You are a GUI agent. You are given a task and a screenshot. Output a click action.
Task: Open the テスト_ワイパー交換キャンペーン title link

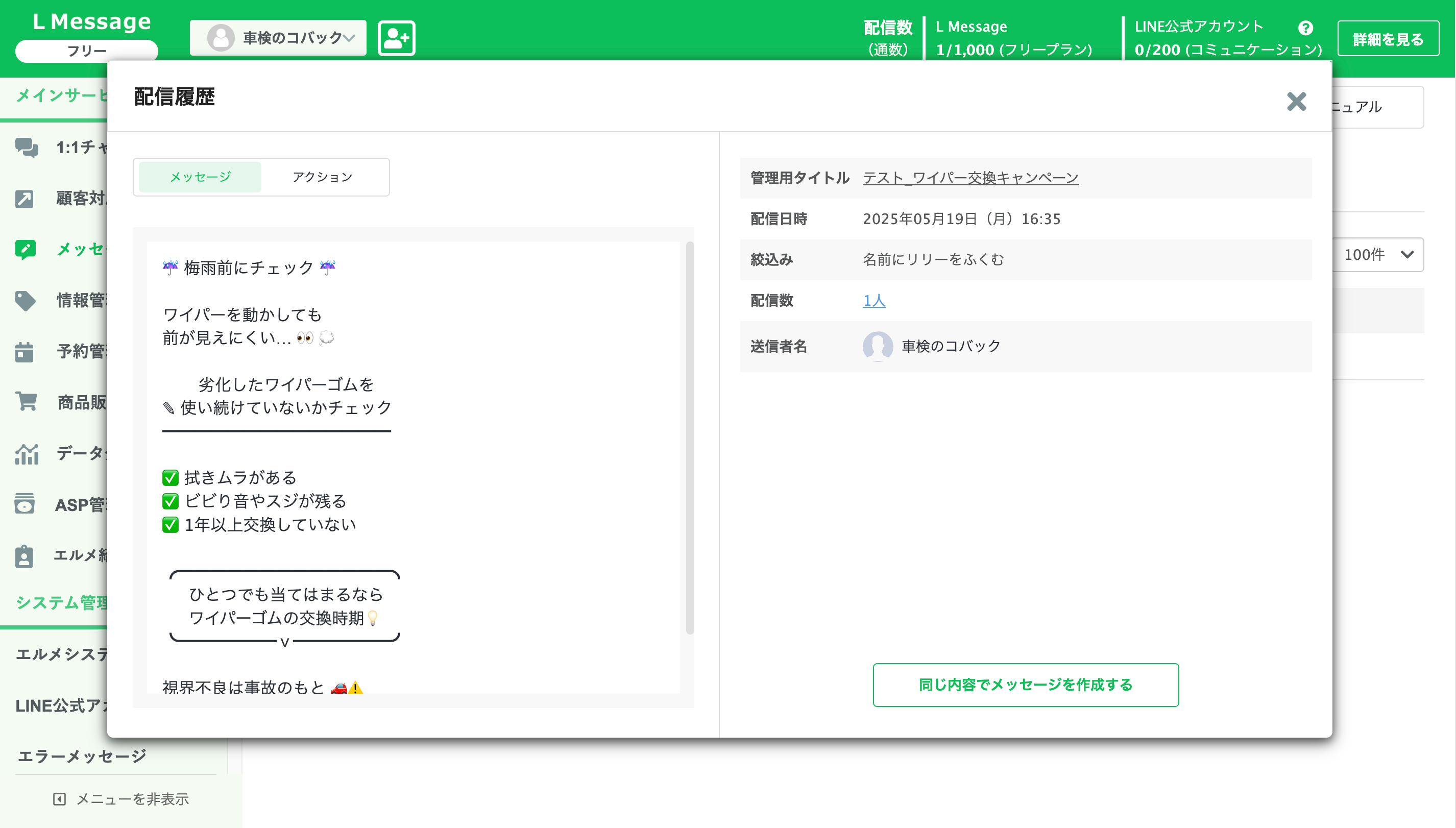coord(970,178)
